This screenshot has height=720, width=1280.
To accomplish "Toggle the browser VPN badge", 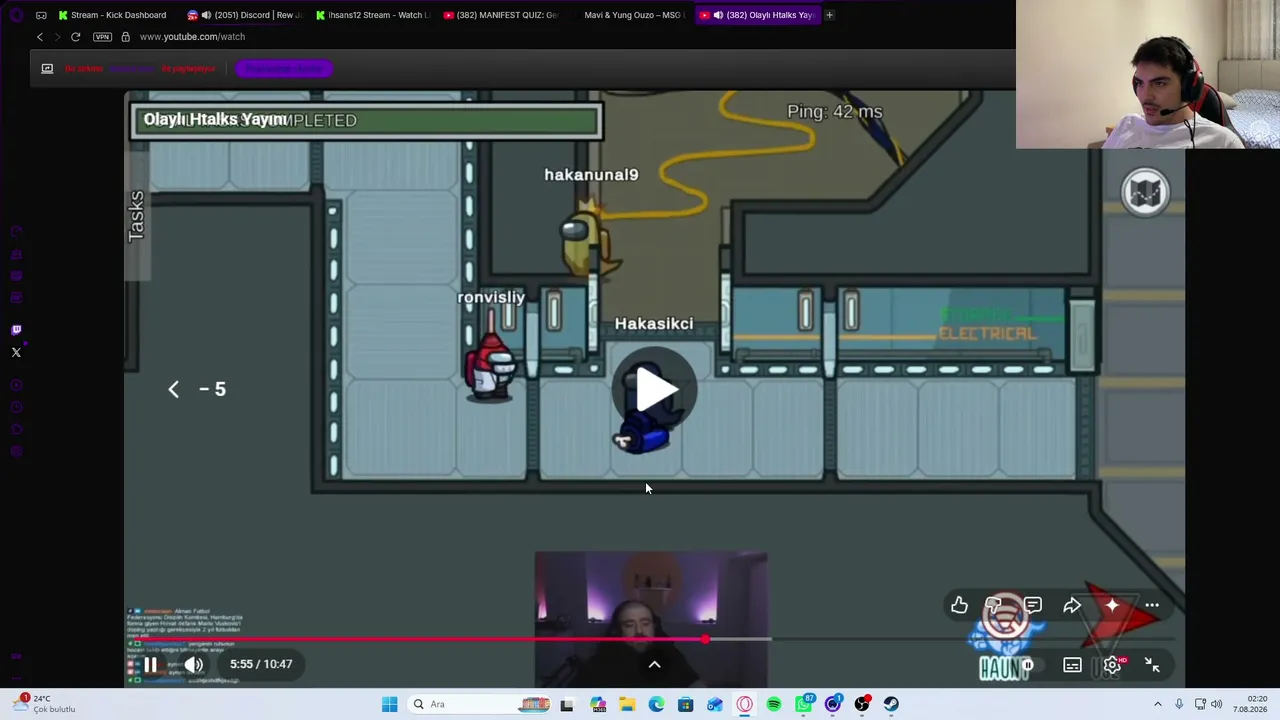I will [x=102, y=37].
